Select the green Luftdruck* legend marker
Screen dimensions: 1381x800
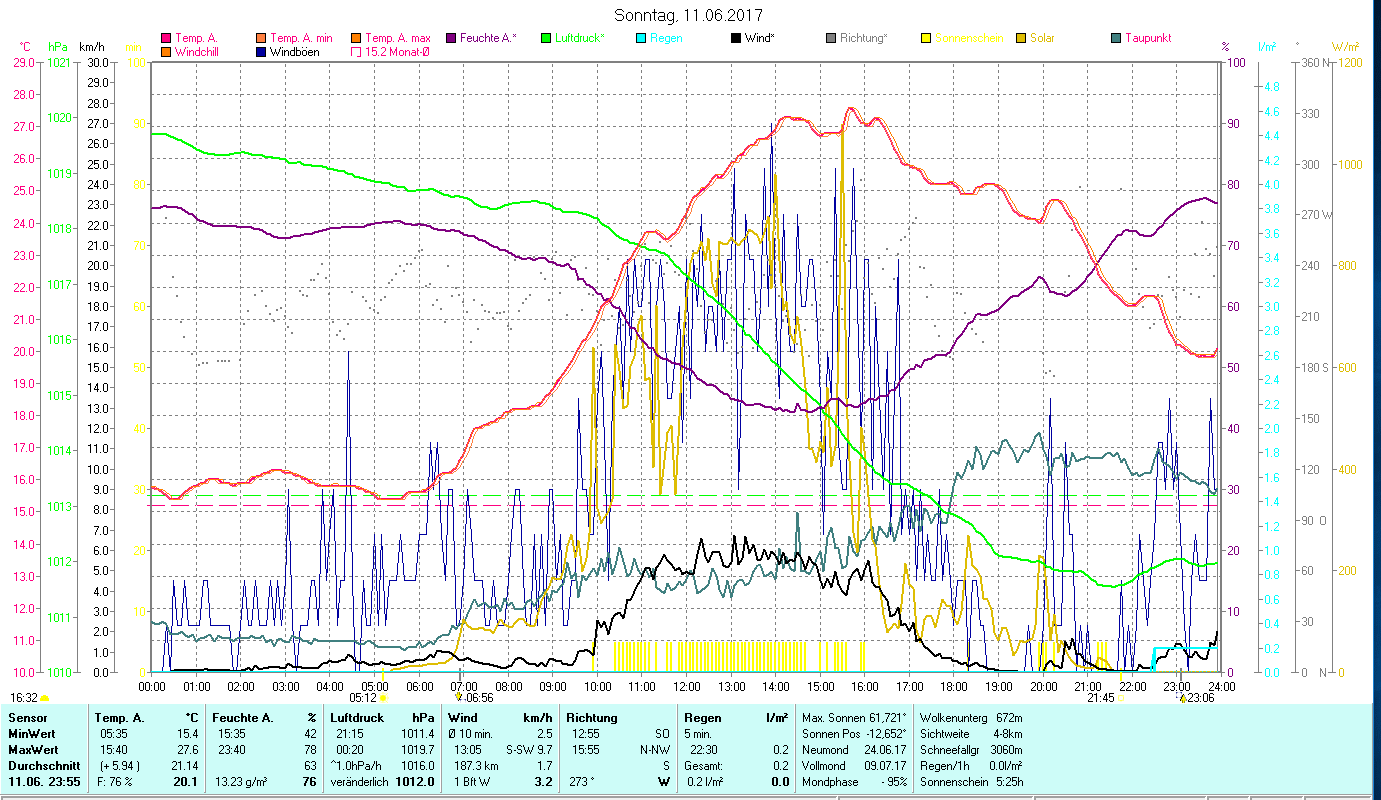546,38
